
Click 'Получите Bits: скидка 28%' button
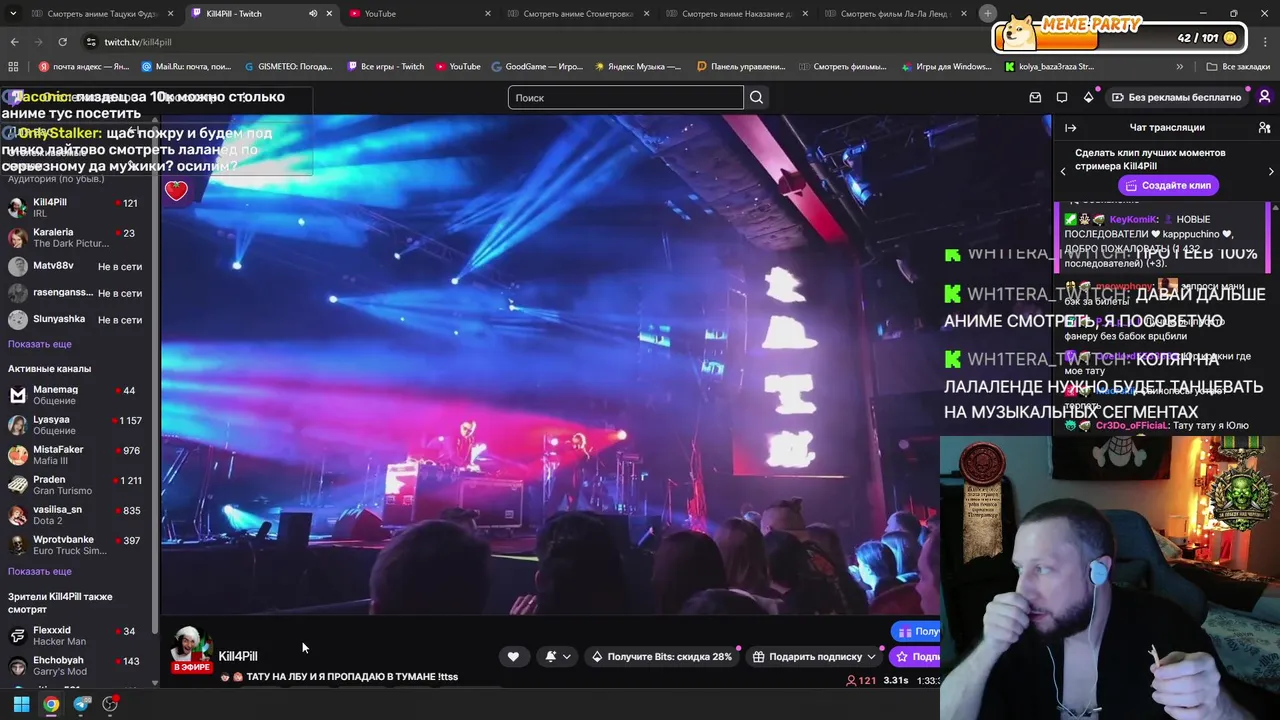click(662, 656)
